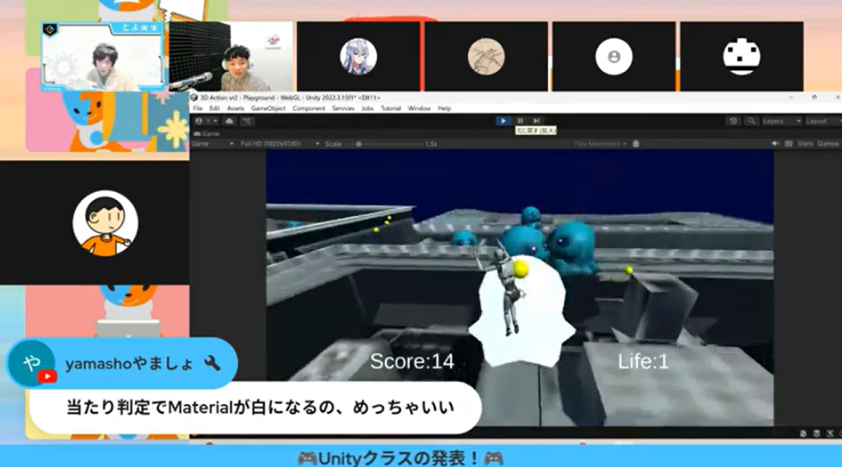Toggle the Stats overlay button
Image resolution: width=842 pixels, height=467 pixels.
(x=805, y=144)
